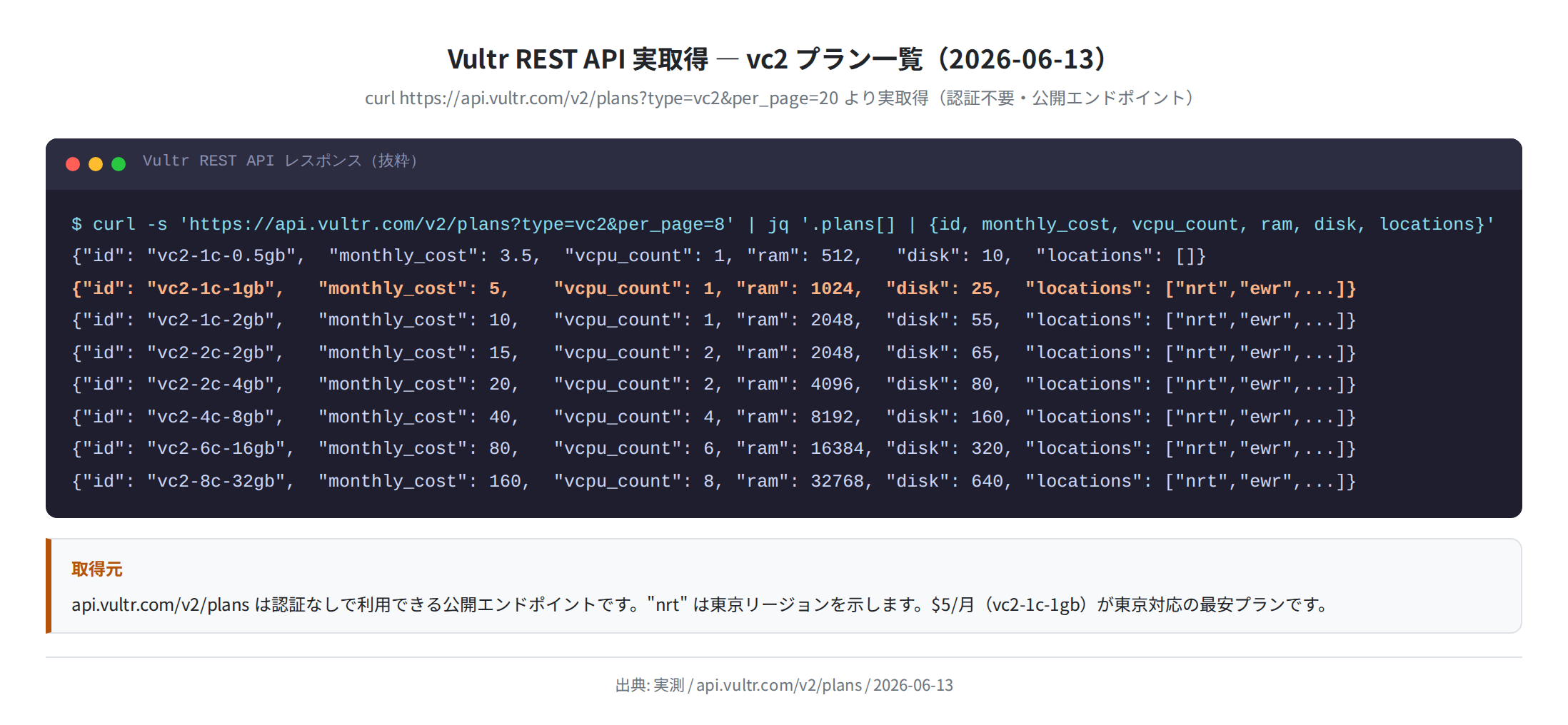This screenshot has width=1568, height=725.
Task: Click "monthly_cost": 160 value
Action: (x=505, y=482)
